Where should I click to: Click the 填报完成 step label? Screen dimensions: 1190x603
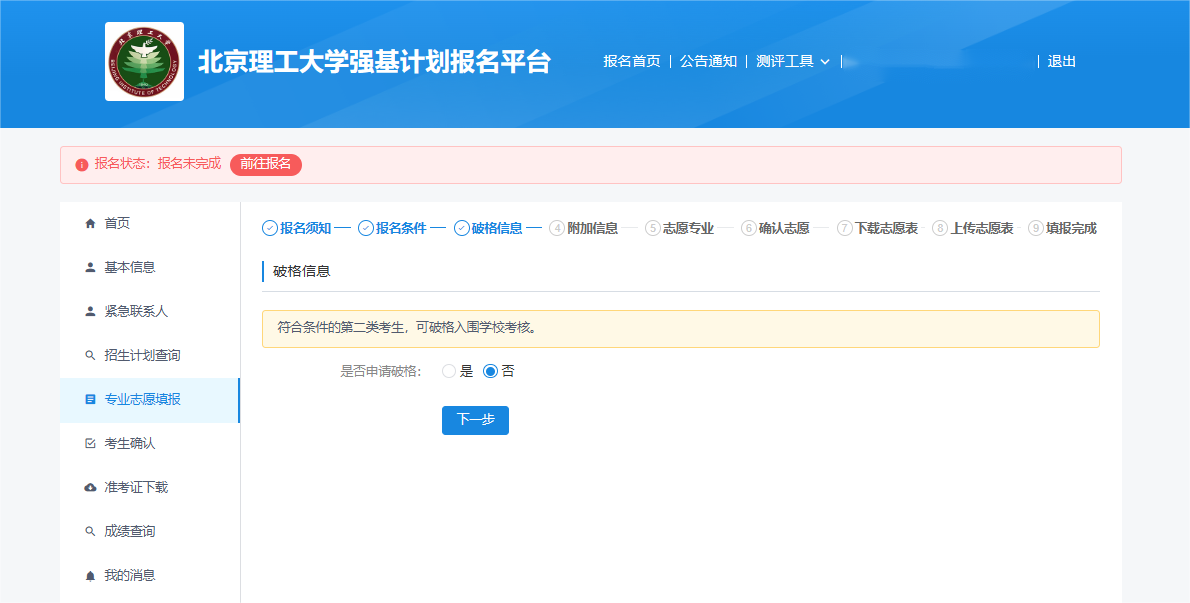coord(1072,228)
